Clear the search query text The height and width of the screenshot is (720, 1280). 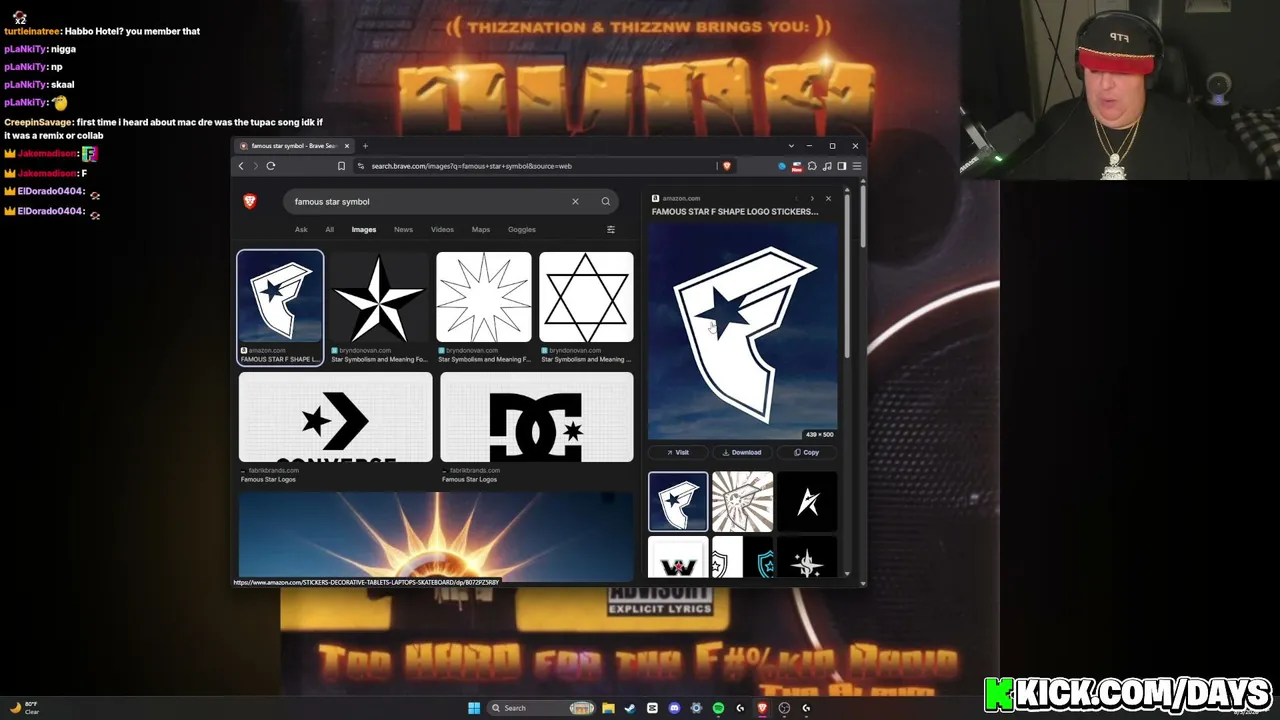pyautogui.click(x=575, y=201)
